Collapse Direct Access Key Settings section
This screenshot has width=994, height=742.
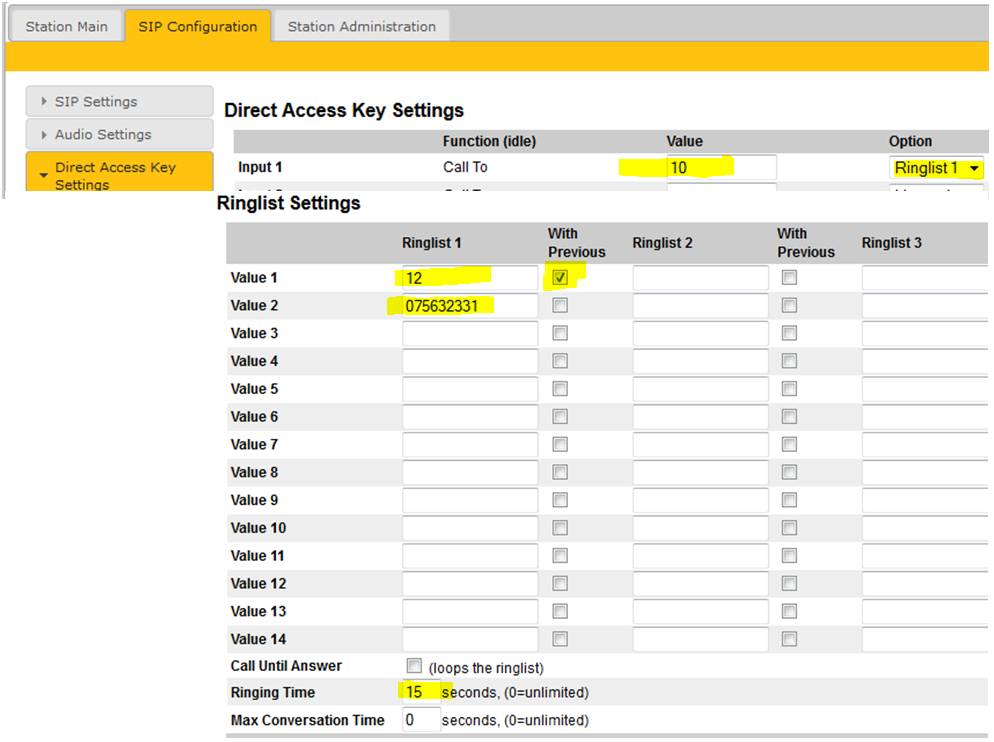119,175
